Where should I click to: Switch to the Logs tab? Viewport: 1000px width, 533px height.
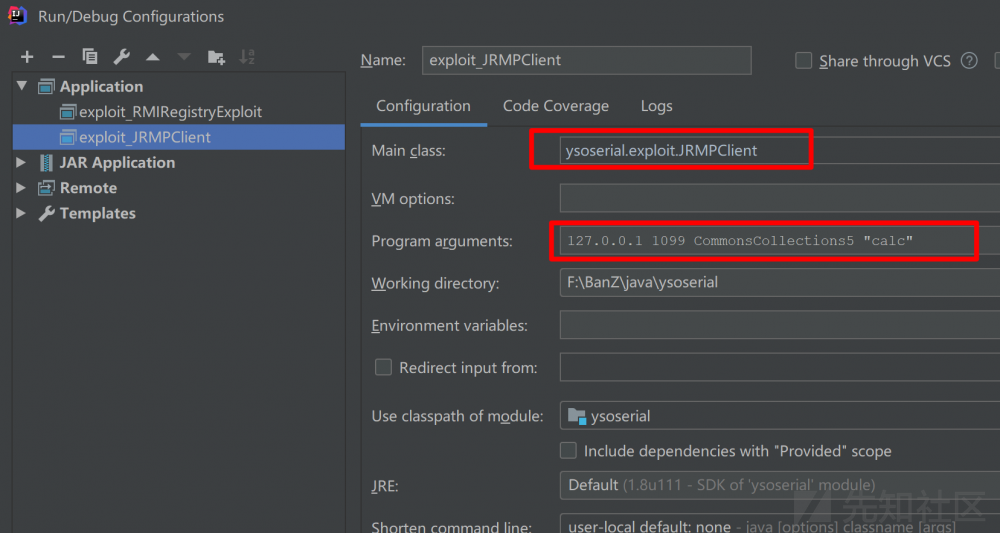657,106
